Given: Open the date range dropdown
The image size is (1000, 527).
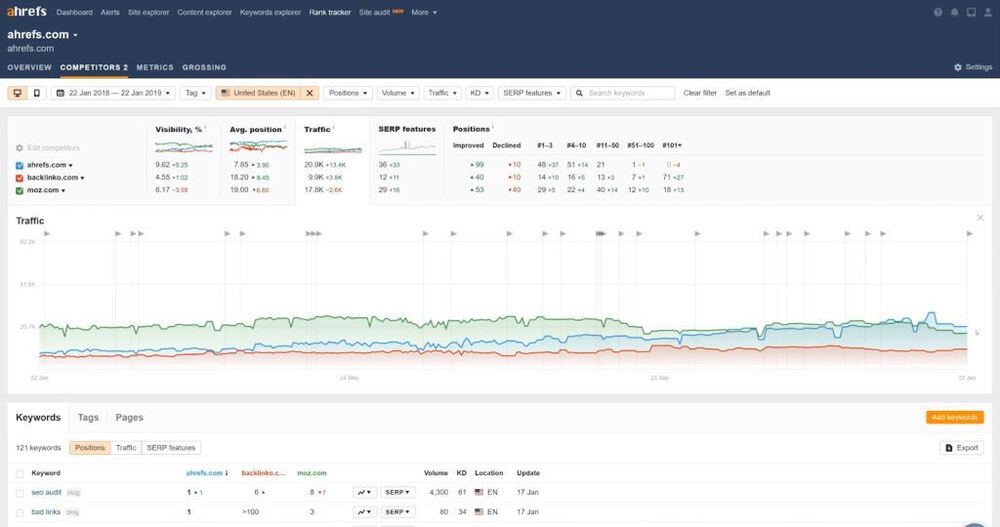Looking at the screenshot, I should click(x=113, y=93).
